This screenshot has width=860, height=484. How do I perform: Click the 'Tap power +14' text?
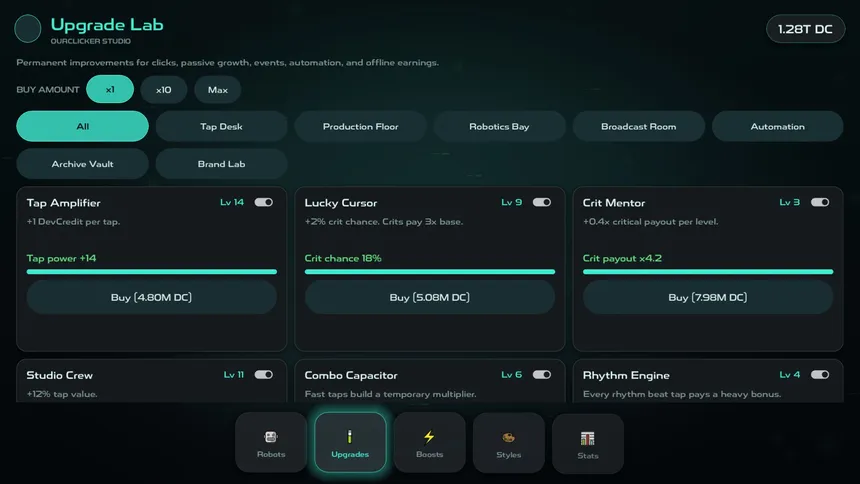pos(61,258)
